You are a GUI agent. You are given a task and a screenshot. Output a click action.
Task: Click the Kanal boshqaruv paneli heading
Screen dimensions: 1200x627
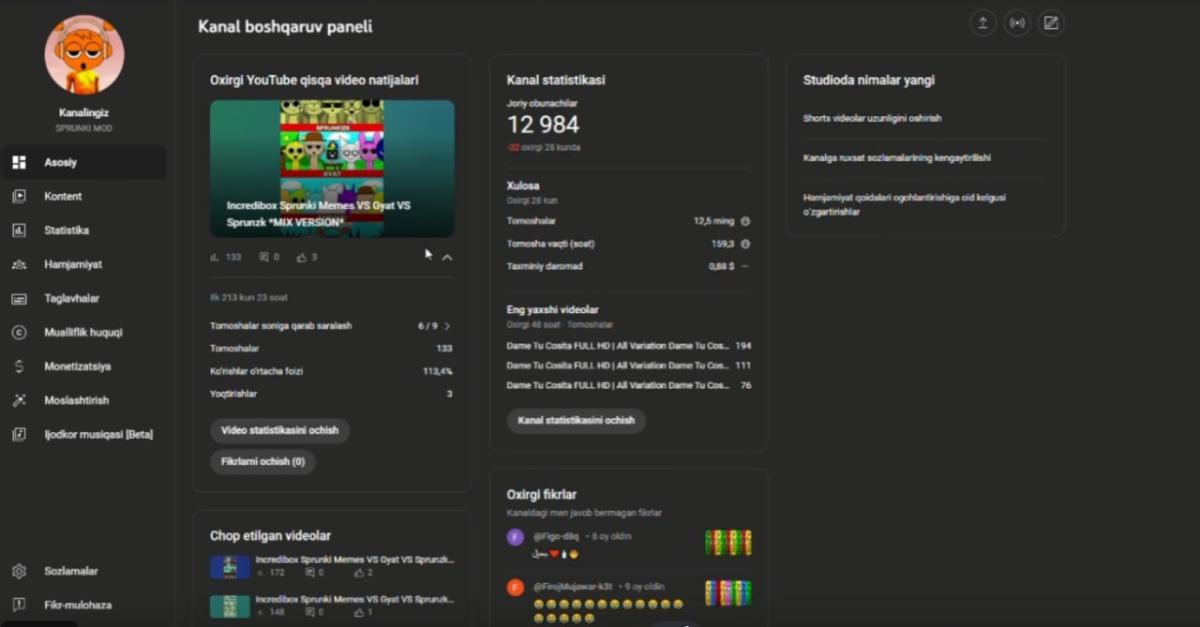point(285,27)
